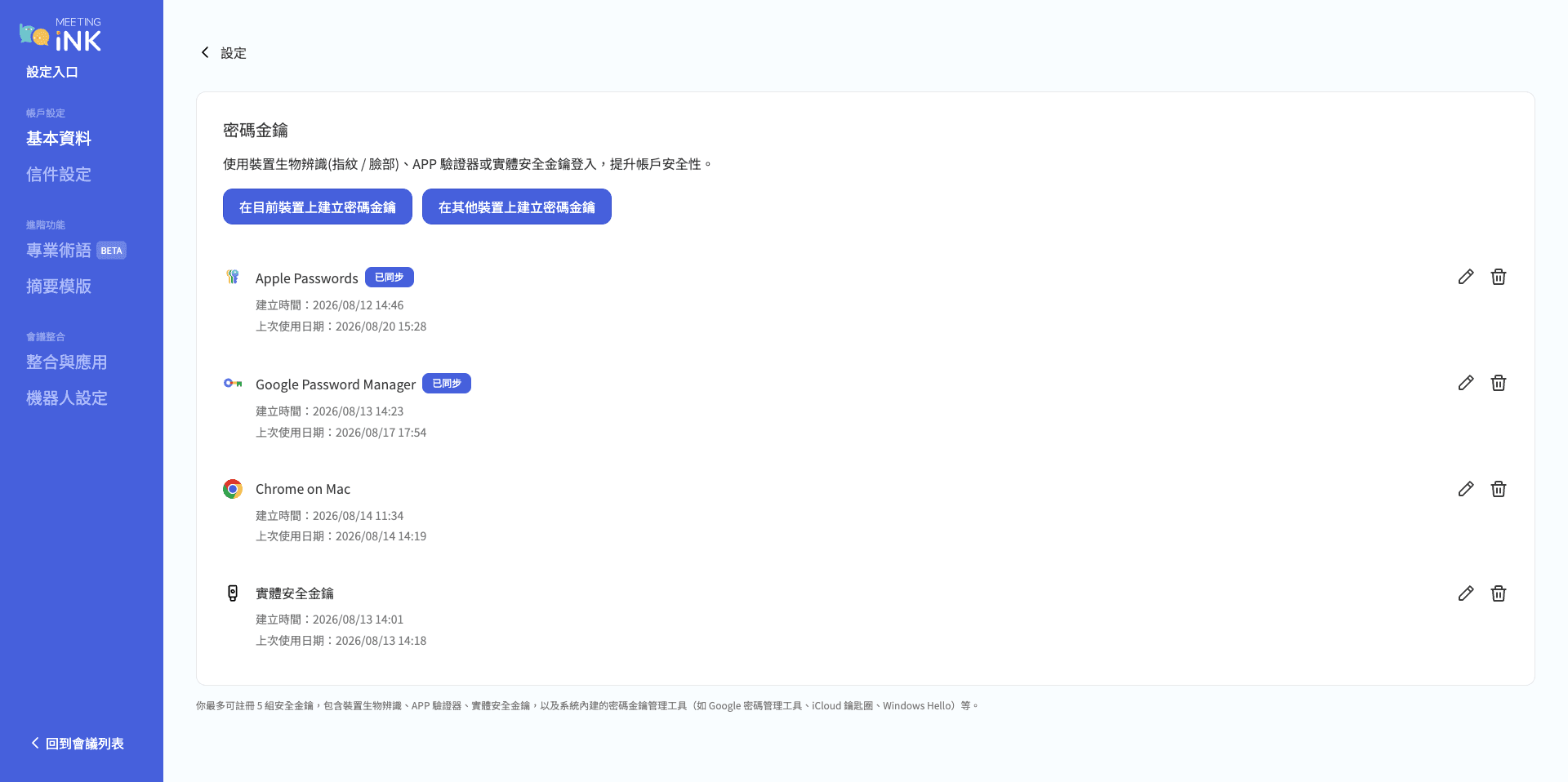Click the 上次使用日期：2026/08/13 14:18 line

coord(341,641)
